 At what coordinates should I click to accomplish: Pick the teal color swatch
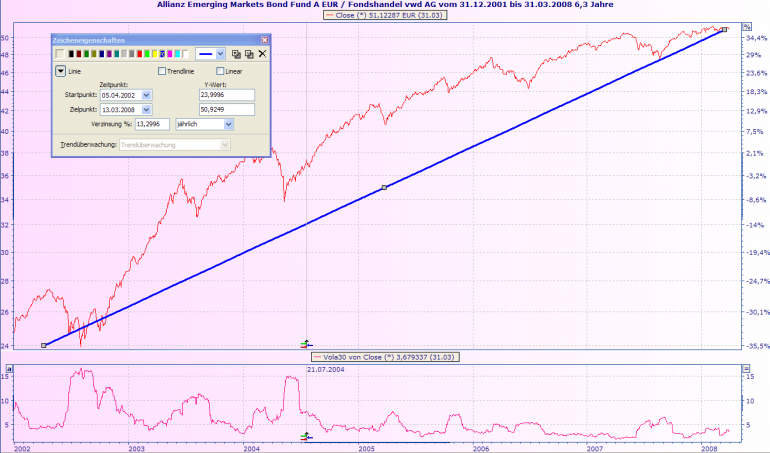click(x=117, y=54)
